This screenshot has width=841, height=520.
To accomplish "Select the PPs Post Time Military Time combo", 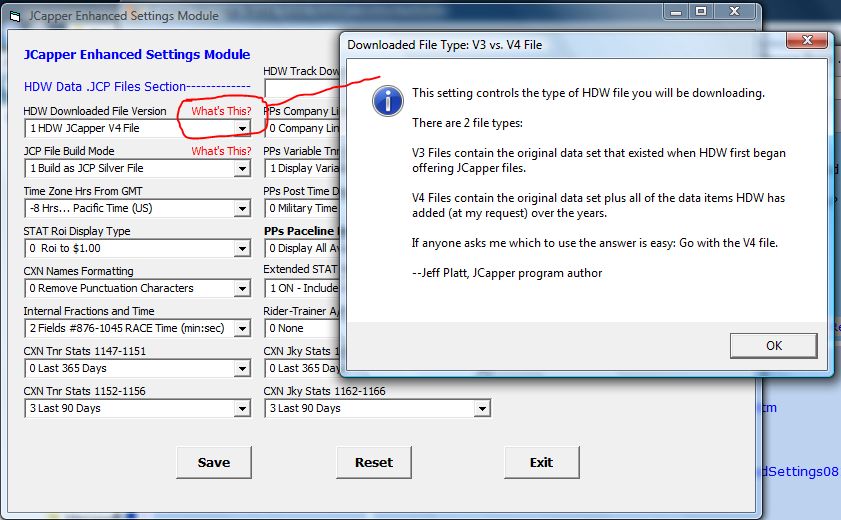I will [x=302, y=209].
